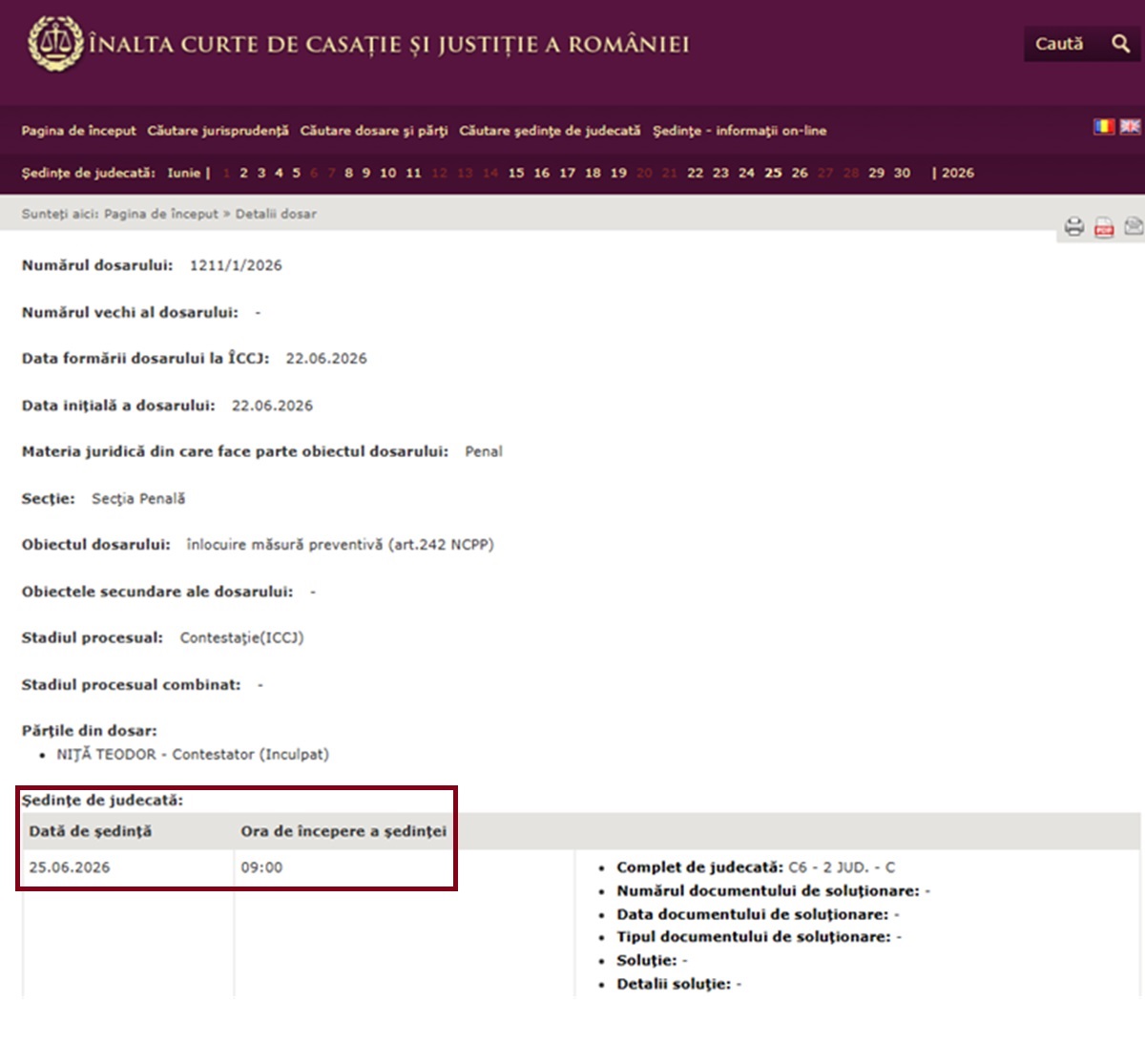Send case details by email icon
1145x1064 pixels.
[1134, 226]
